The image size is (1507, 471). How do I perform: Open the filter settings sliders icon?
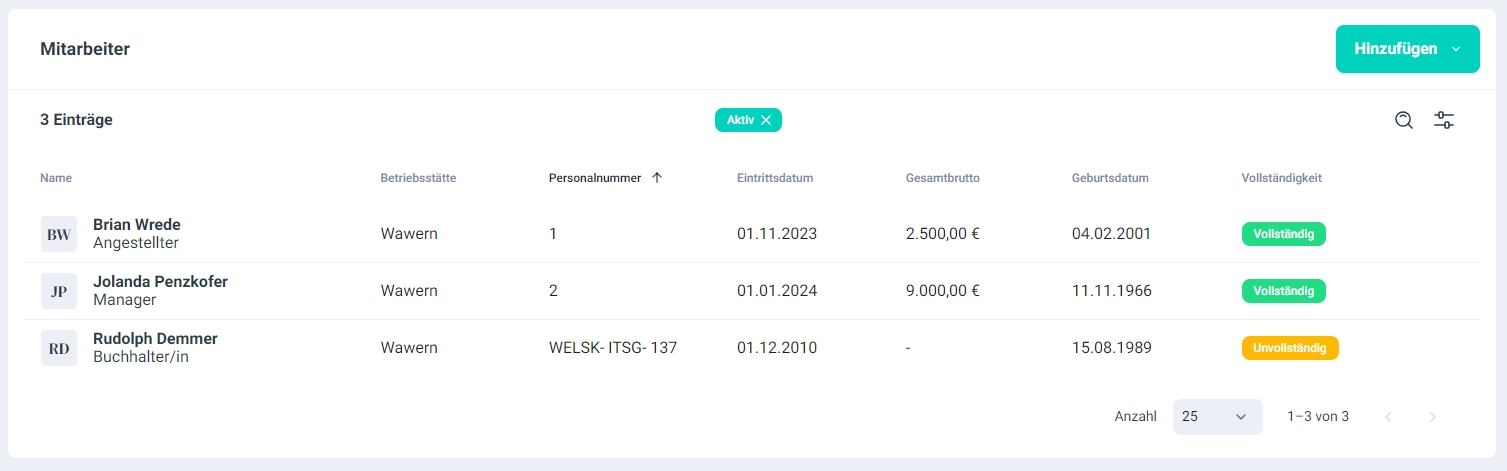(1444, 120)
